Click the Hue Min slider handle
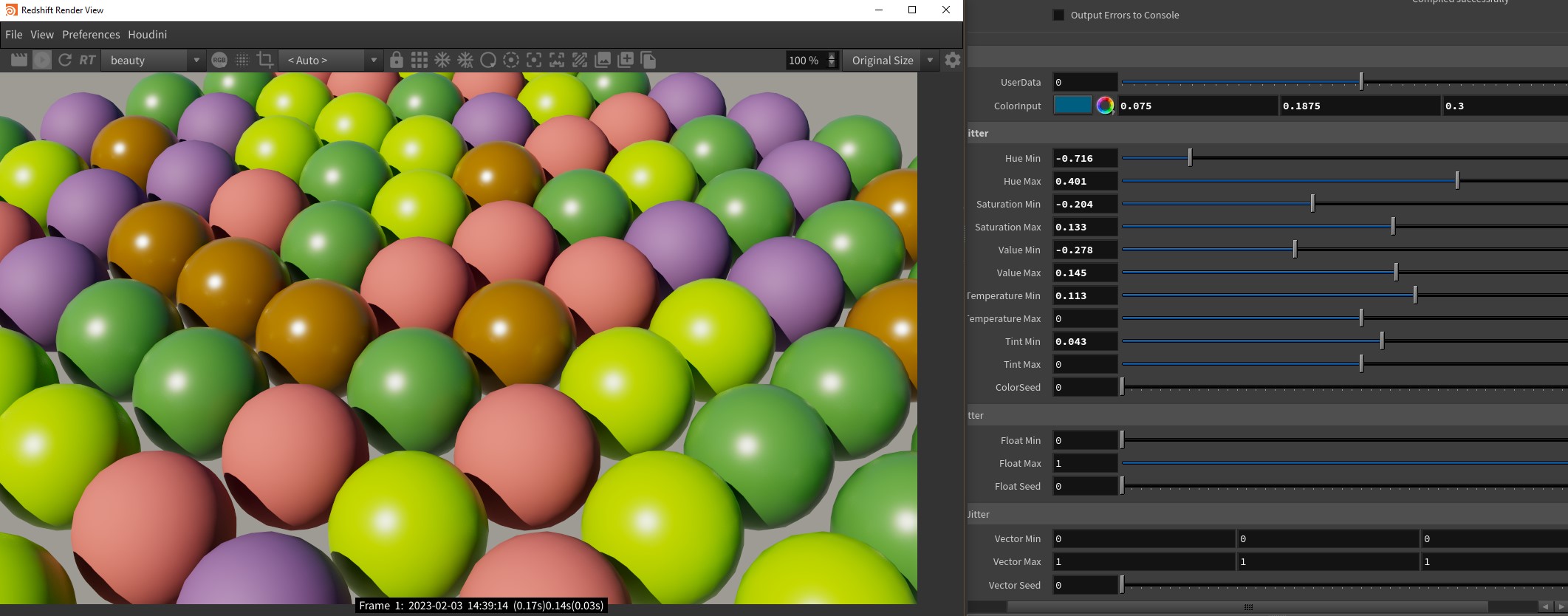The height and width of the screenshot is (616, 1568). pyautogui.click(x=1190, y=157)
